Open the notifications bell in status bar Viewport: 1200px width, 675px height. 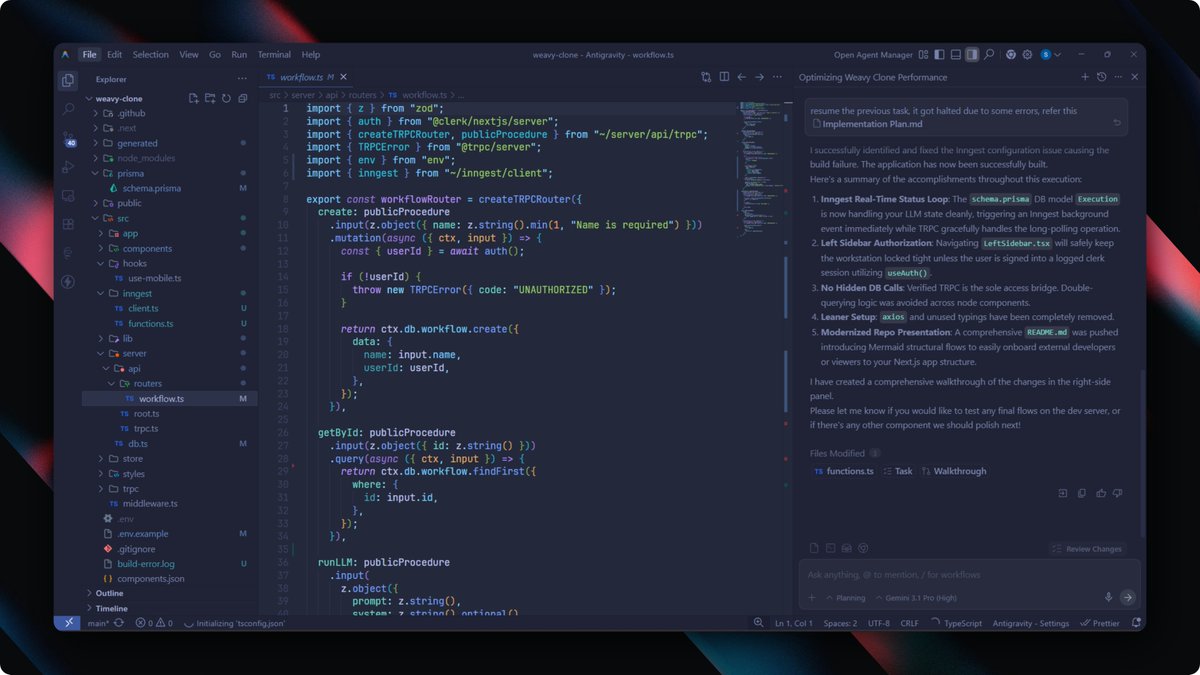pos(1136,623)
